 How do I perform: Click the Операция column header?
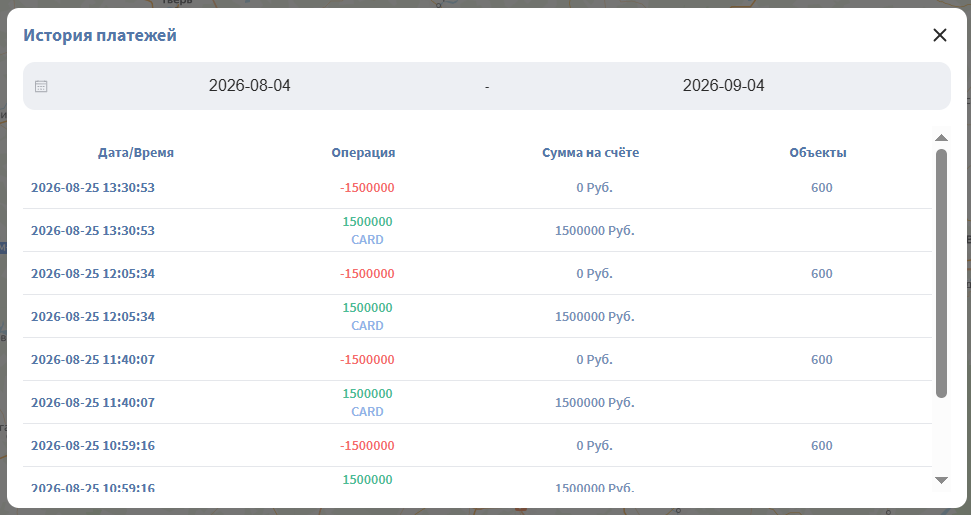tap(363, 152)
